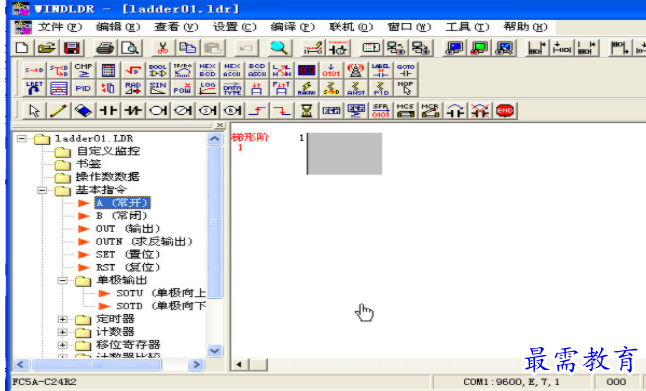Click the SIN trigonometric function icon
646x391 pixels.
tap(158, 88)
